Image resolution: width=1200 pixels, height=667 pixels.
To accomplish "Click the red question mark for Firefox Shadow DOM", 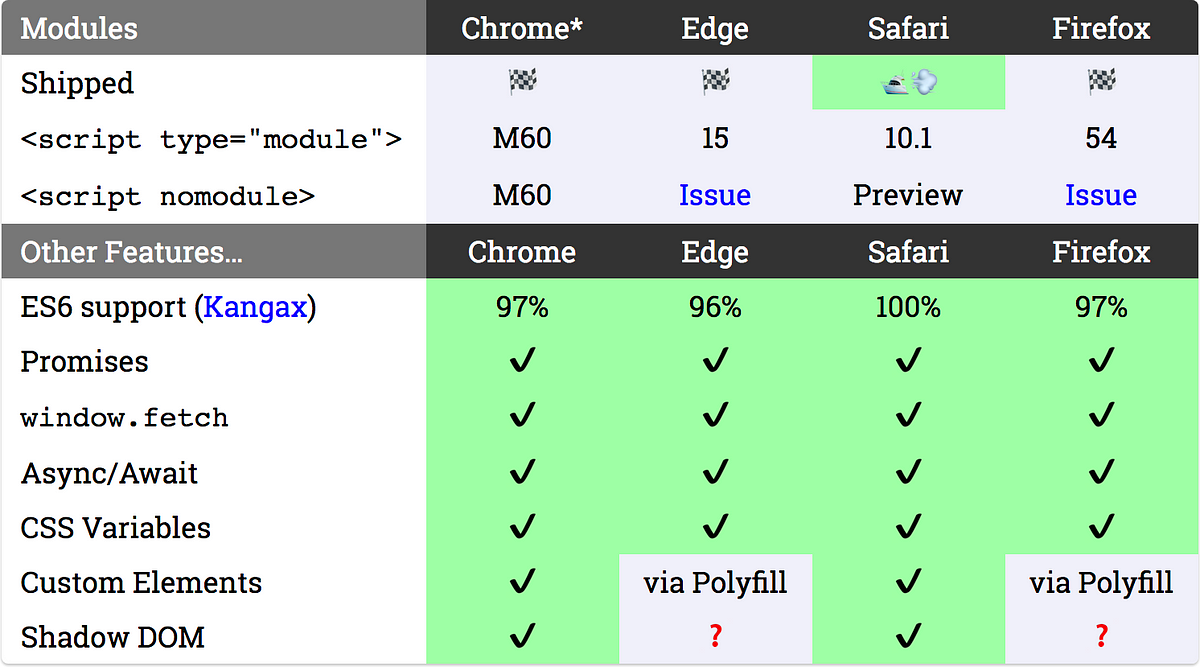I will coord(1101,636).
